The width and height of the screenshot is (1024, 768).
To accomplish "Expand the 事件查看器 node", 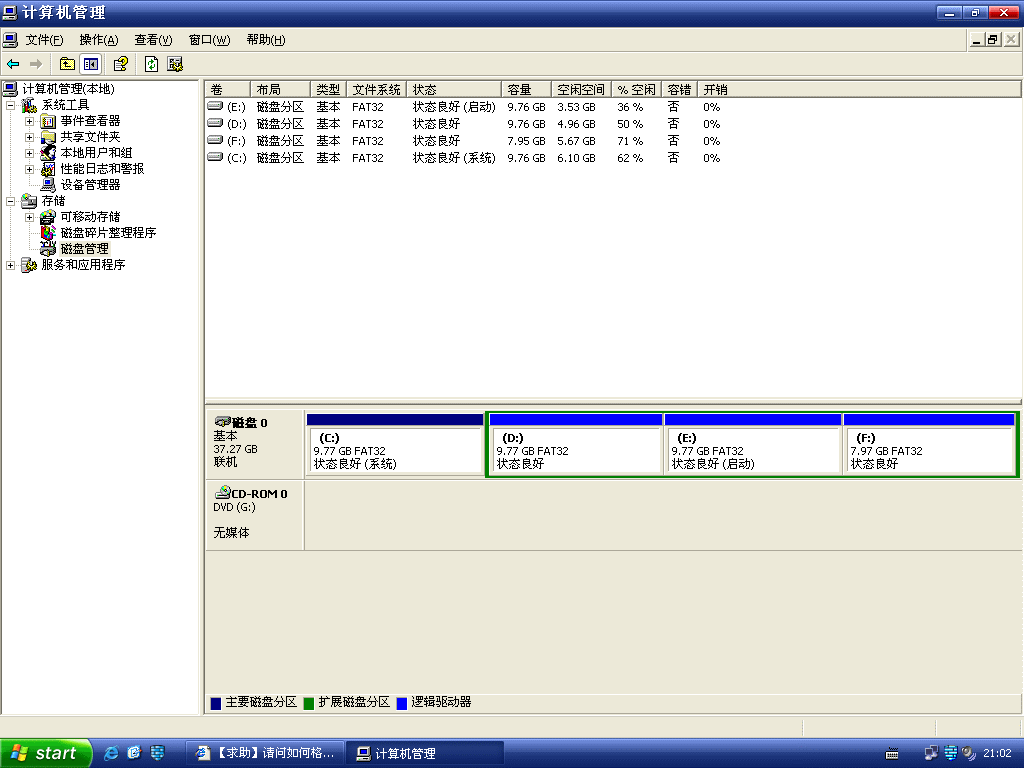I will 30,121.
